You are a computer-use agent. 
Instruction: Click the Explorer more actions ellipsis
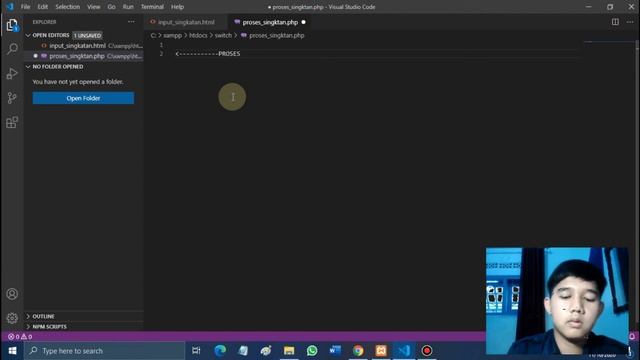131,22
